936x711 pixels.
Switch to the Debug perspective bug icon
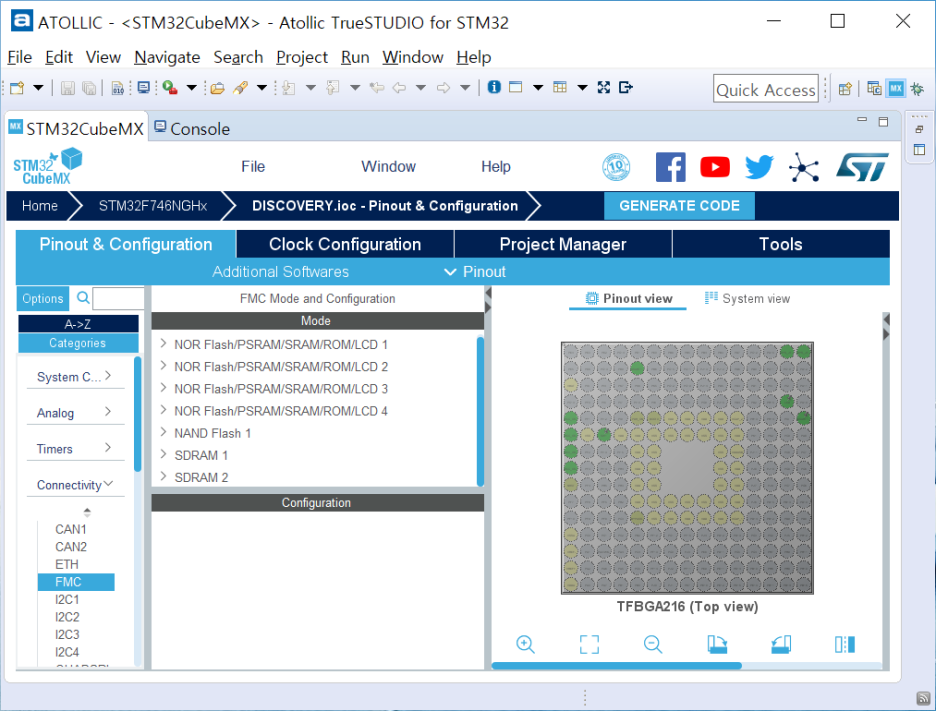pos(917,88)
